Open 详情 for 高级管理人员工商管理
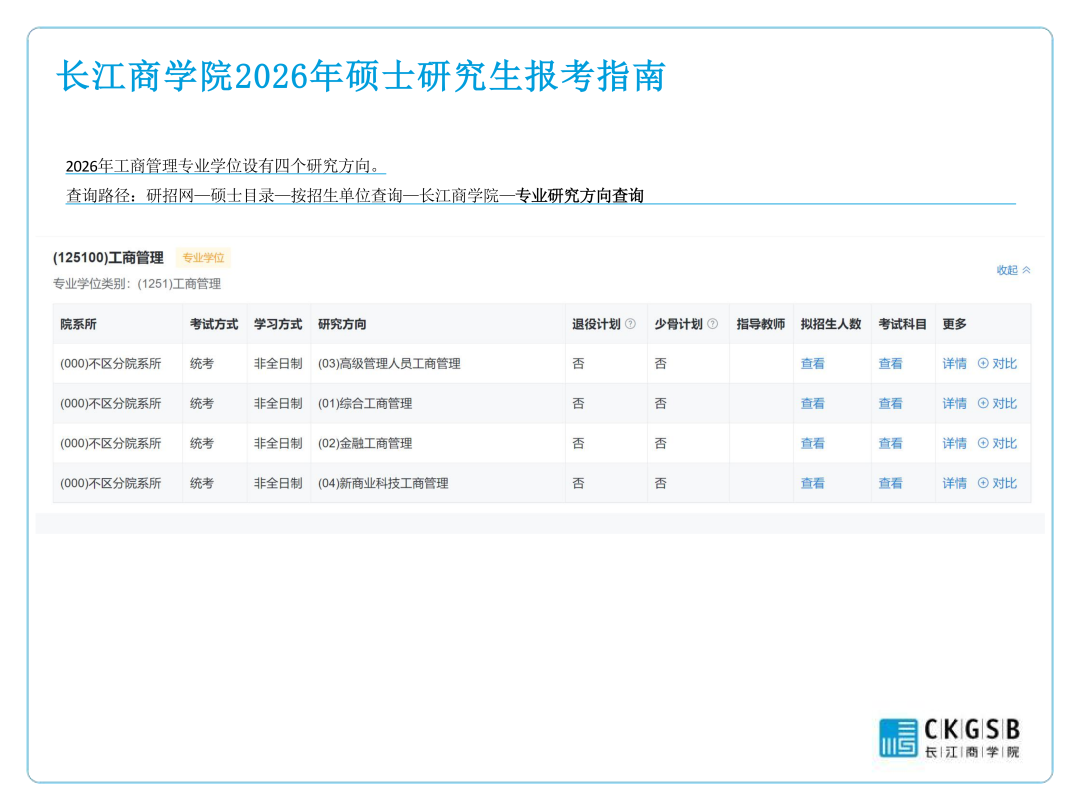The width and height of the screenshot is (1080, 810). pos(954,364)
